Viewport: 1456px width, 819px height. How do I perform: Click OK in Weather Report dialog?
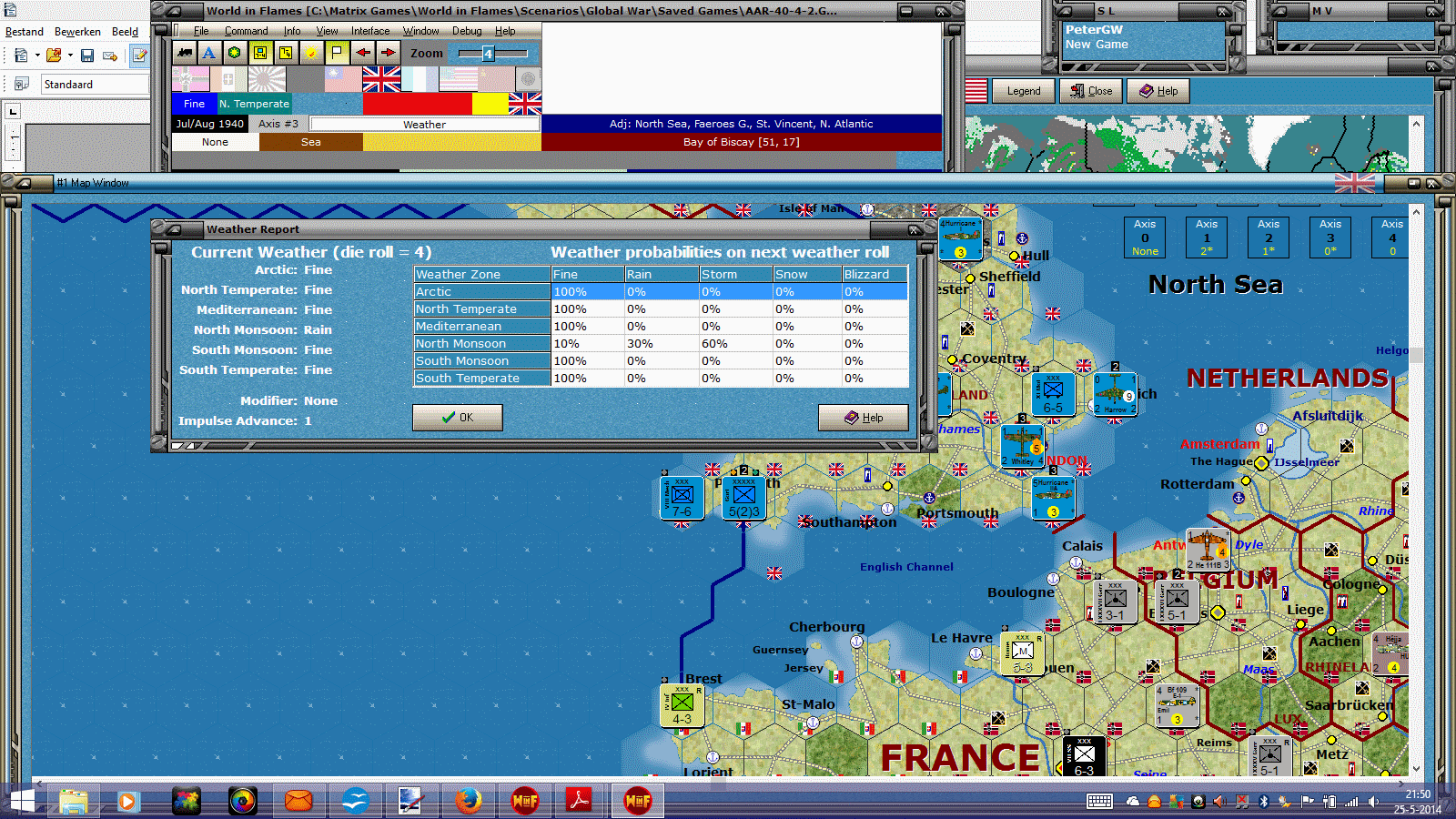point(457,418)
